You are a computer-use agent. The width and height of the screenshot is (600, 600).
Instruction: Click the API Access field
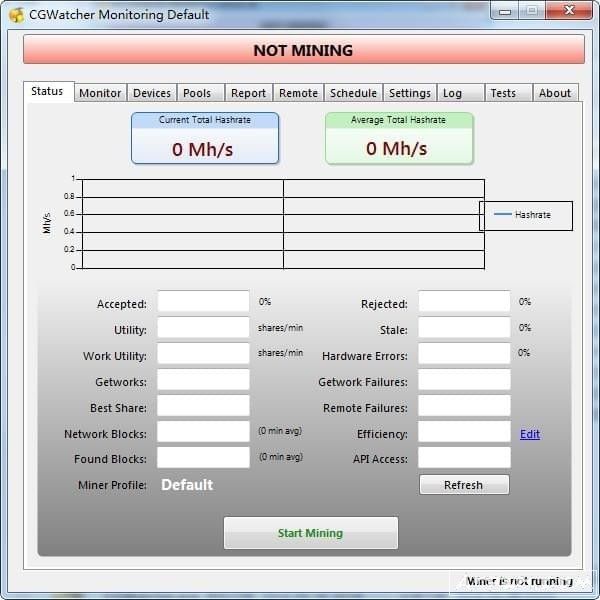464,458
